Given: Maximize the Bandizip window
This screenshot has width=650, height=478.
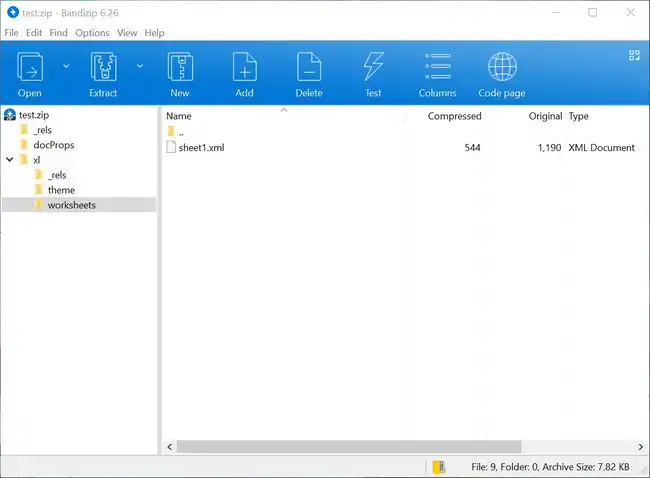Looking at the screenshot, I should coord(593,12).
